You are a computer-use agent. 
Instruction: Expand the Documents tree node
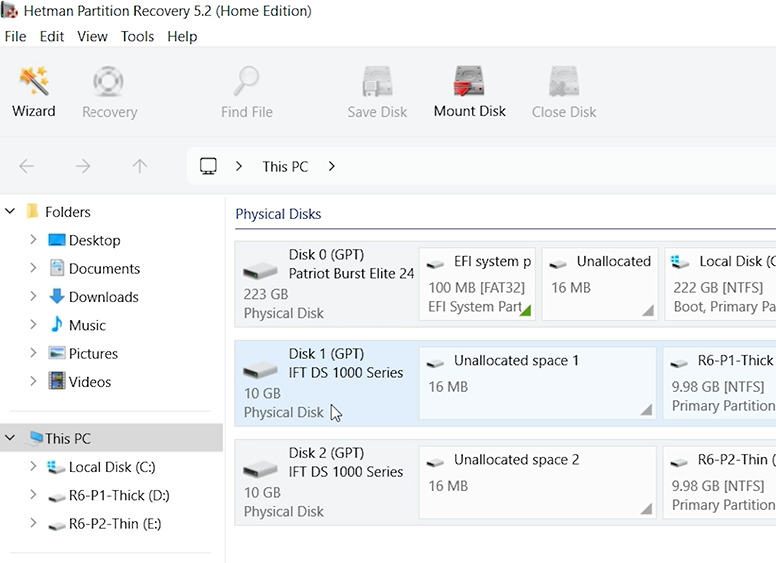[x=33, y=268]
